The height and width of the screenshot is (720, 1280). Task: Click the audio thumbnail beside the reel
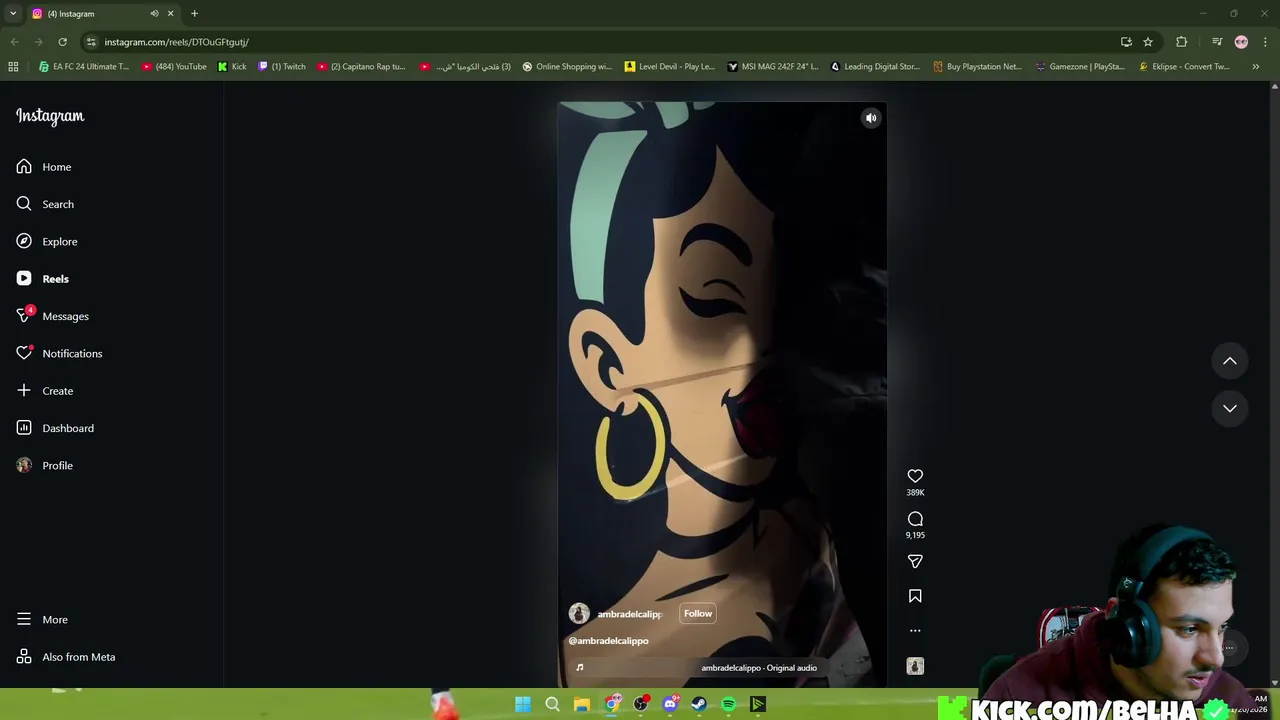[915, 666]
